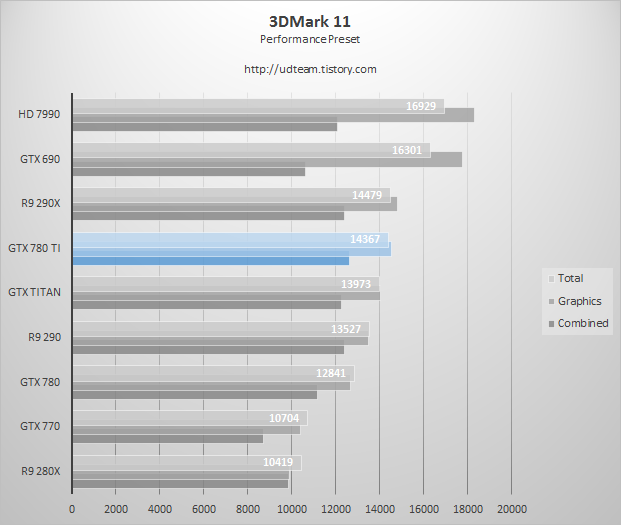Click the R9 290X Combined bar

coord(208,216)
